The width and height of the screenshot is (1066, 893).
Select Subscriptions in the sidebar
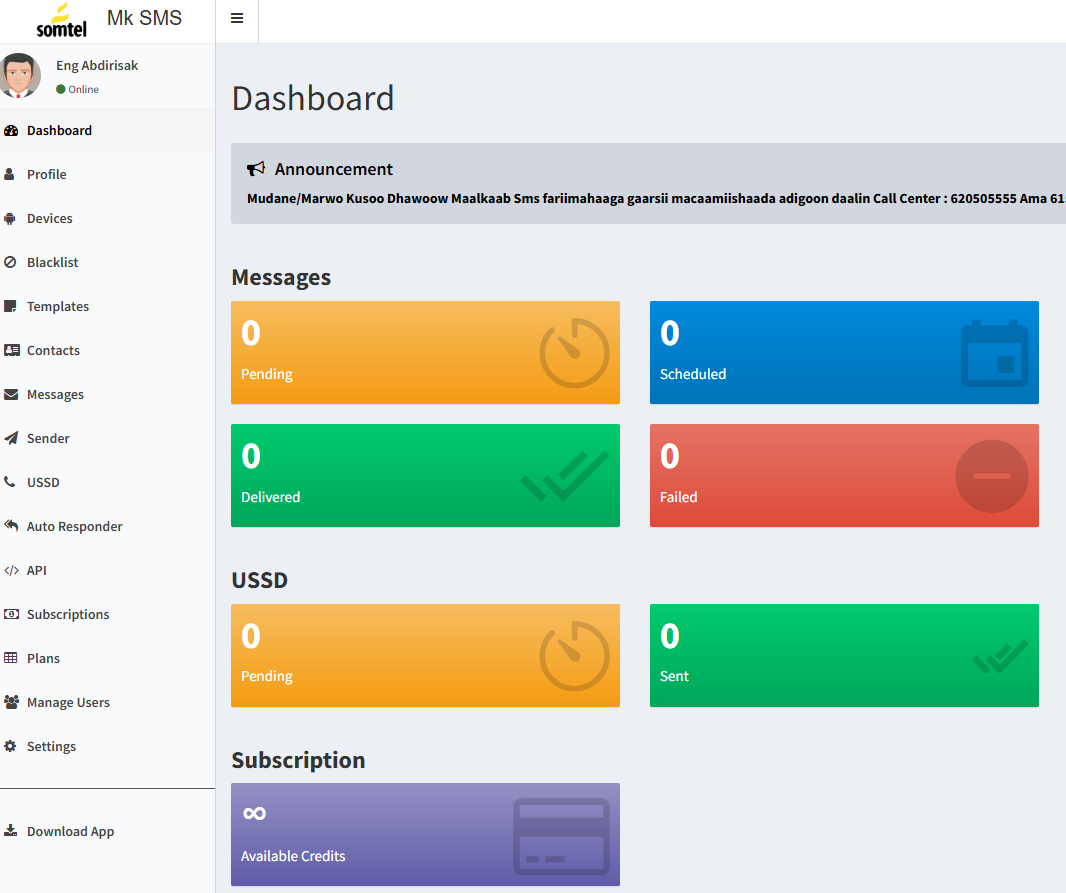point(68,614)
